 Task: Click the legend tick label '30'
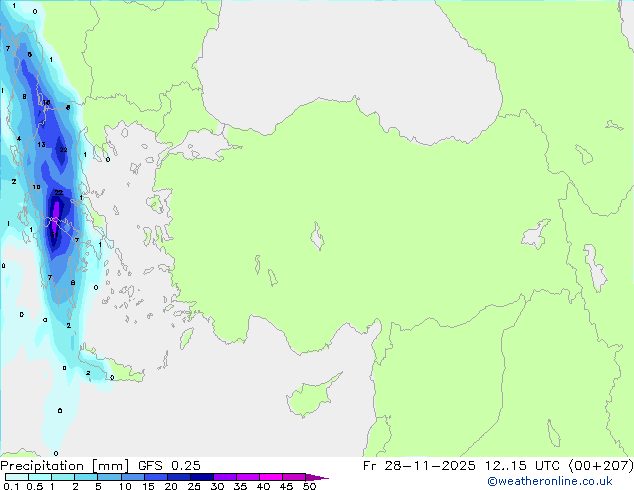point(217,486)
